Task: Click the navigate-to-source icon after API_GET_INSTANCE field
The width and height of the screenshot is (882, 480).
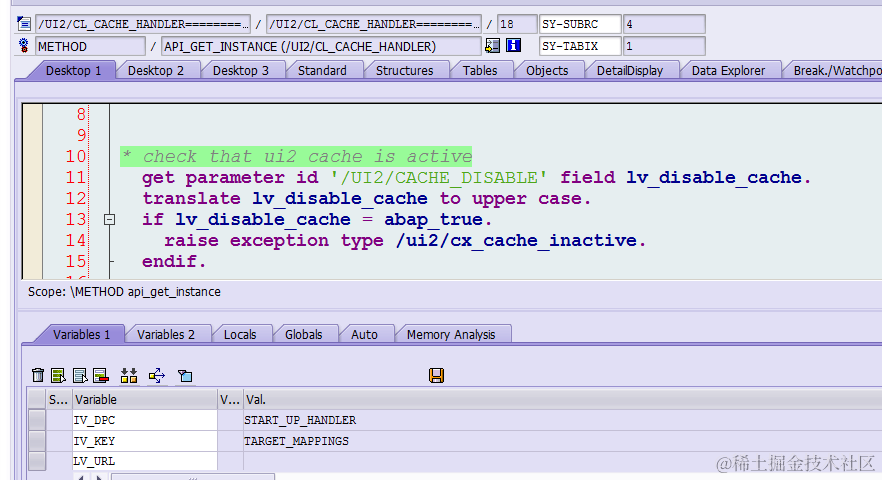Action: click(493, 46)
